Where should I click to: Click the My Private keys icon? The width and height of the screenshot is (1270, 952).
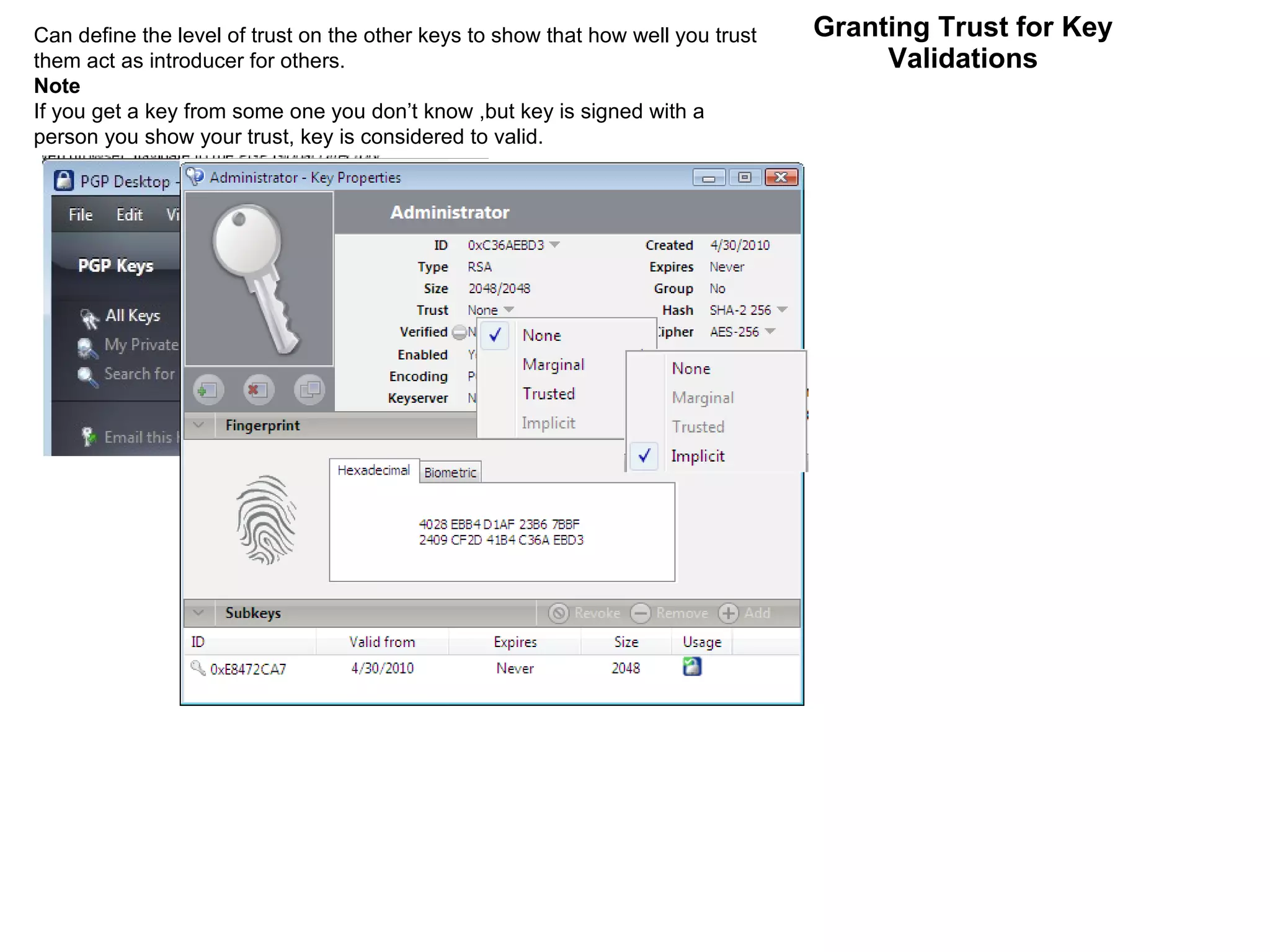(87, 348)
